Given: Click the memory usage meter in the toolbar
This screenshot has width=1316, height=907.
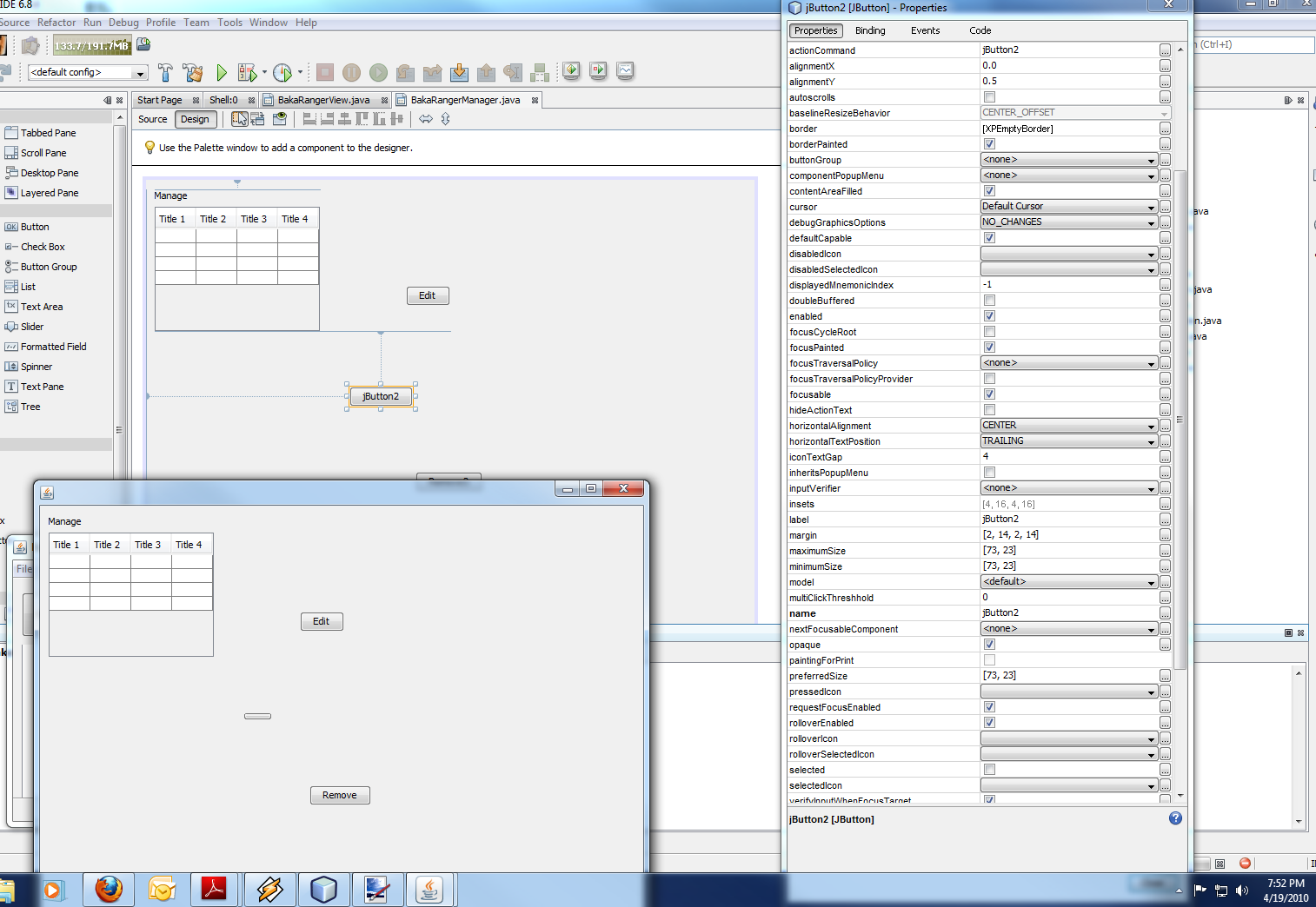Looking at the screenshot, I should tap(92, 44).
